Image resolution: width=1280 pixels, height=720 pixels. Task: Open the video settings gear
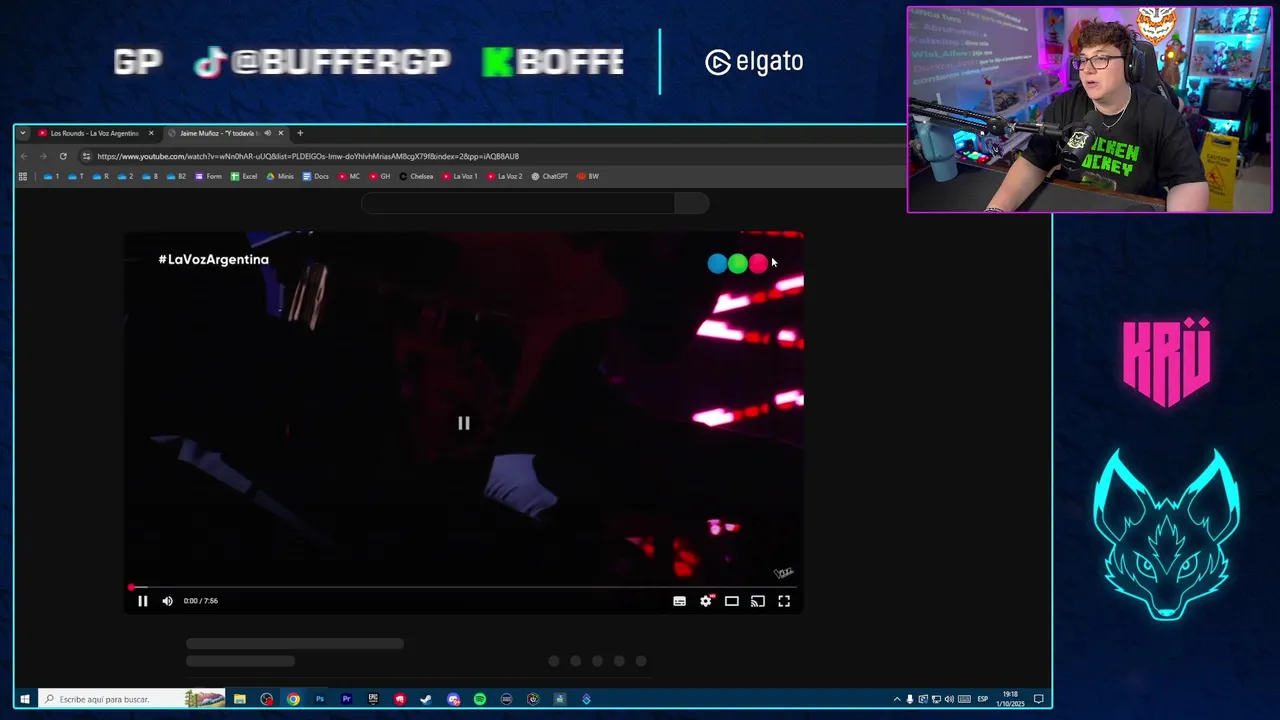(x=706, y=601)
